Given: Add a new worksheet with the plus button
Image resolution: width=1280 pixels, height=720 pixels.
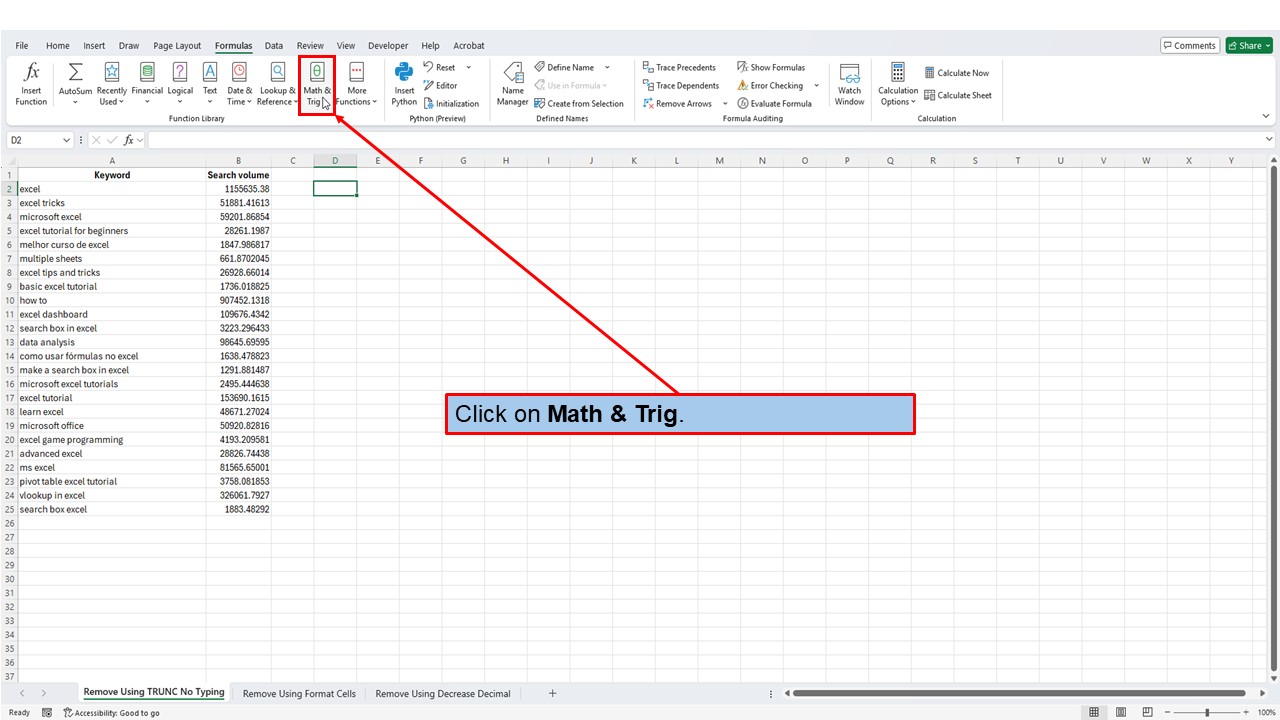Looking at the screenshot, I should (552, 692).
